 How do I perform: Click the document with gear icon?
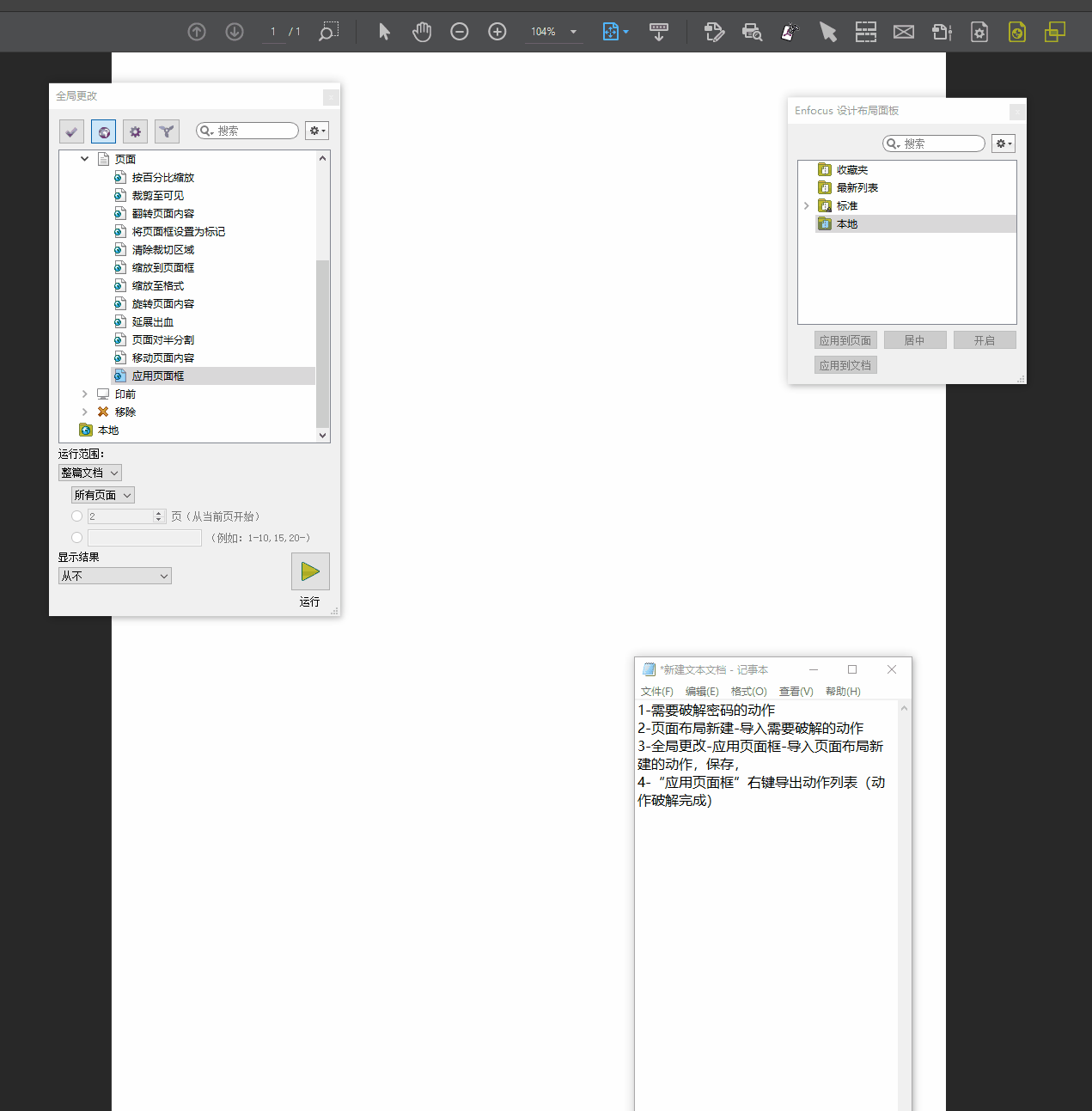tap(979, 32)
